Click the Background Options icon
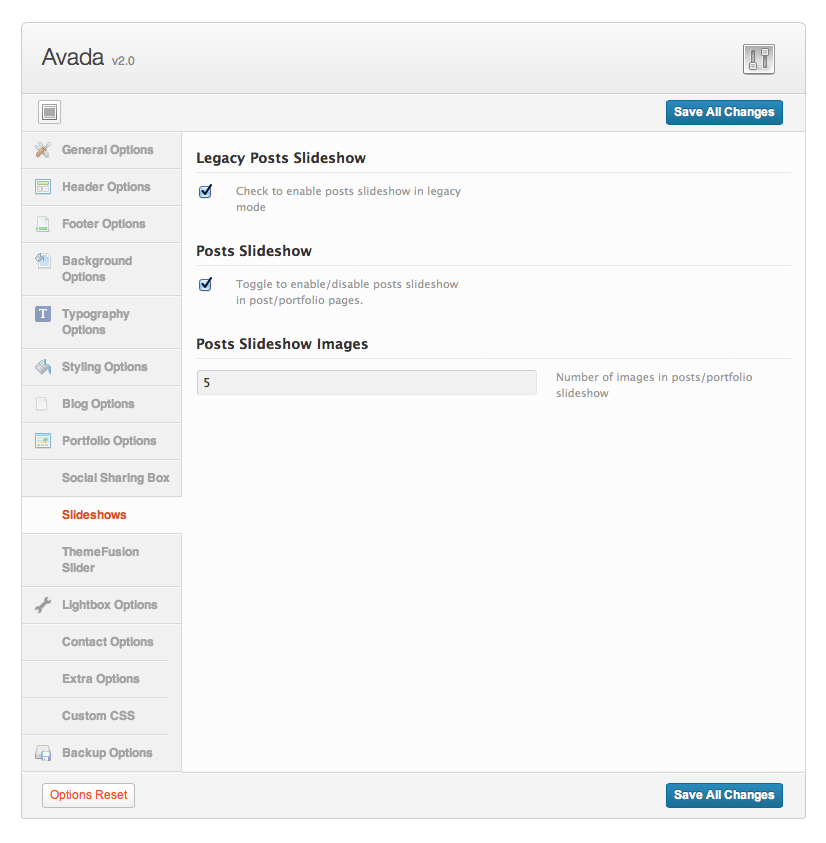 [x=42, y=261]
